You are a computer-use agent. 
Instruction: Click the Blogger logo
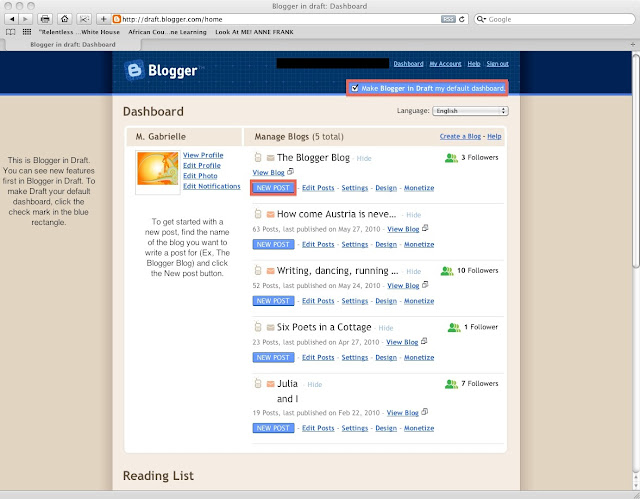pos(161,70)
